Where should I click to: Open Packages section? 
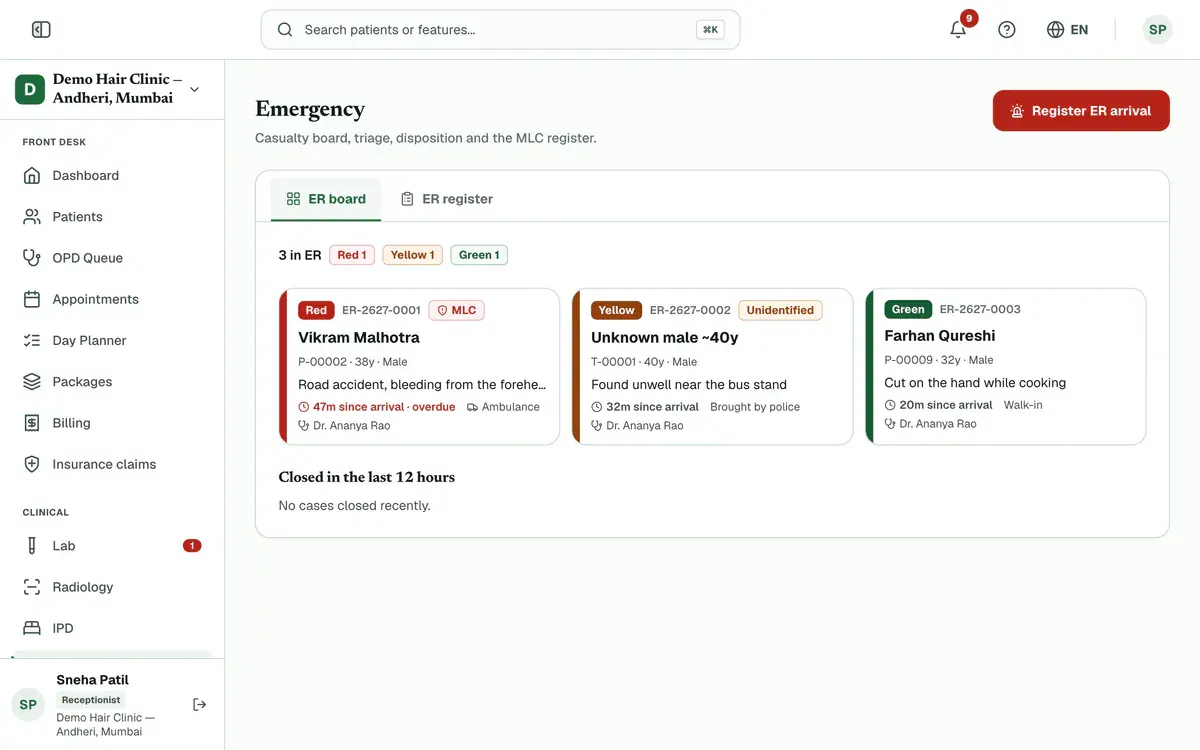(112, 382)
